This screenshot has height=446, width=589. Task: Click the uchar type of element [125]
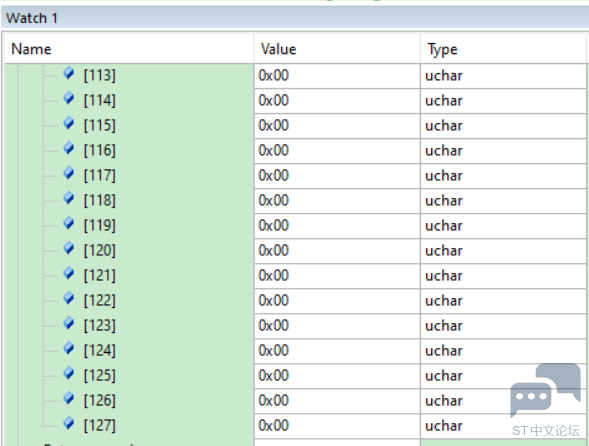pyautogui.click(x=444, y=375)
